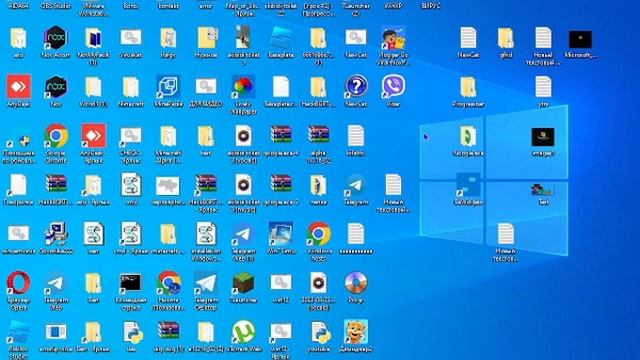Open the NewCat shortcut with the blue question mark
This screenshot has height=360, width=640.
pyautogui.click(x=356, y=86)
